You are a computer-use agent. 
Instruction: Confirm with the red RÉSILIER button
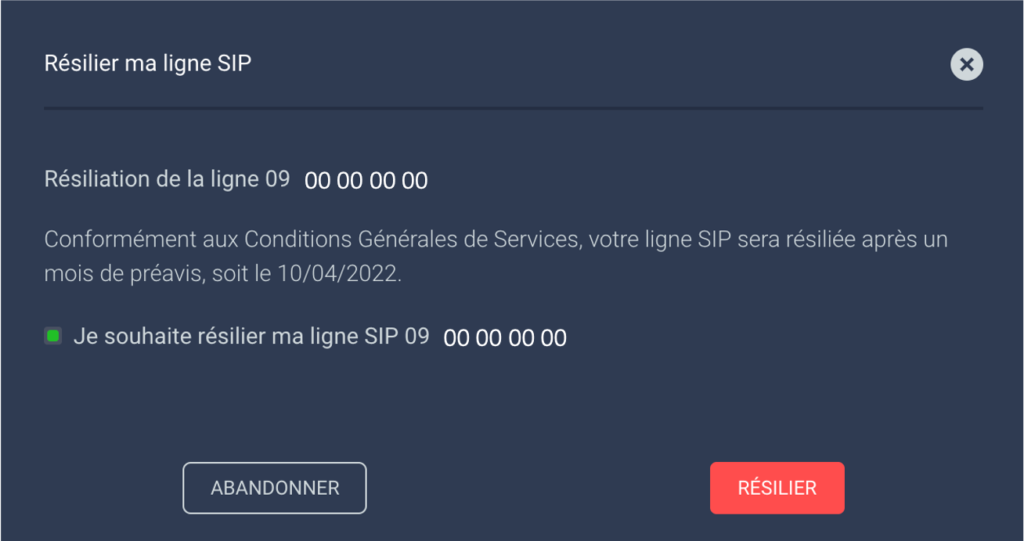coord(777,488)
